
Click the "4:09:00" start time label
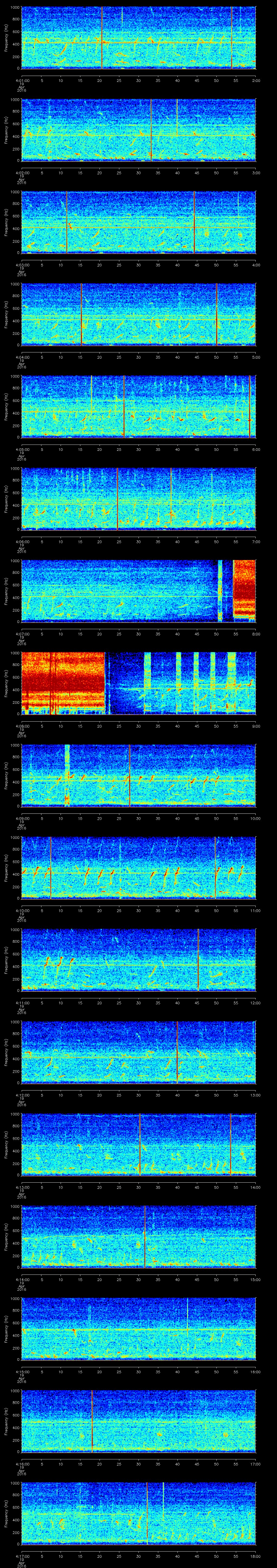coord(22,818)
